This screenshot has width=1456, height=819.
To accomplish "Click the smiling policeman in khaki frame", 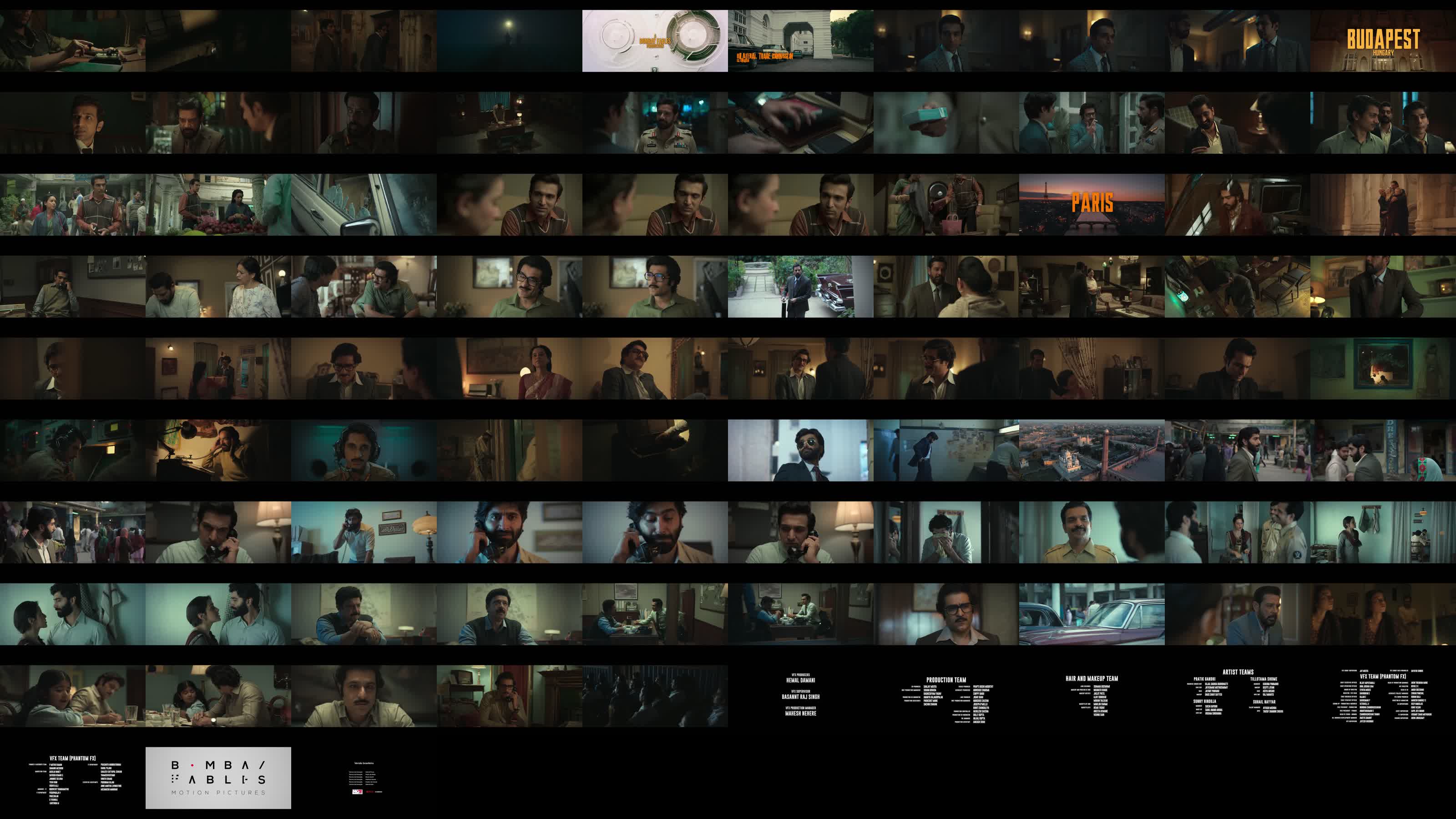I will (x=1092, y=532).
